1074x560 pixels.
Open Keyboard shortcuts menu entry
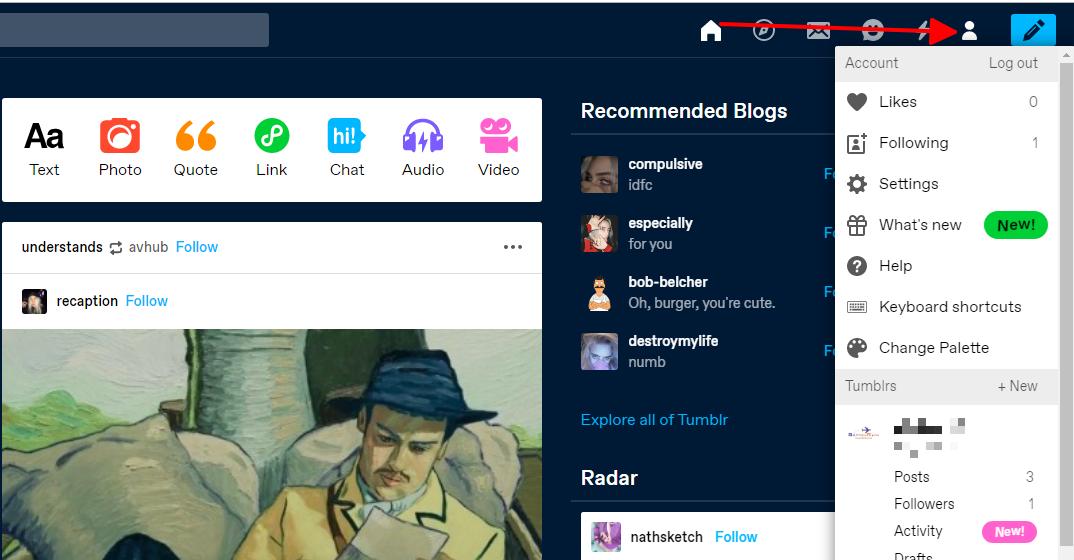tap(947, 307)
